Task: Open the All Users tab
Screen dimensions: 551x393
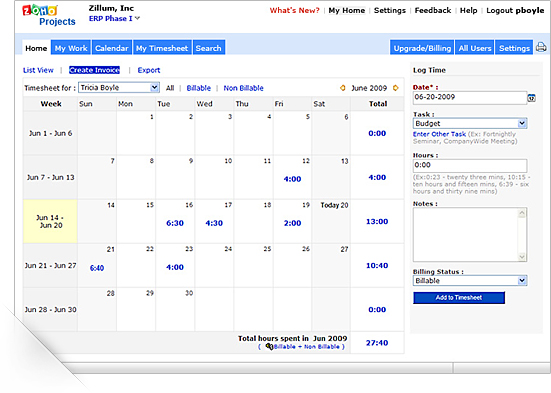Action: (x=475, y=48)
